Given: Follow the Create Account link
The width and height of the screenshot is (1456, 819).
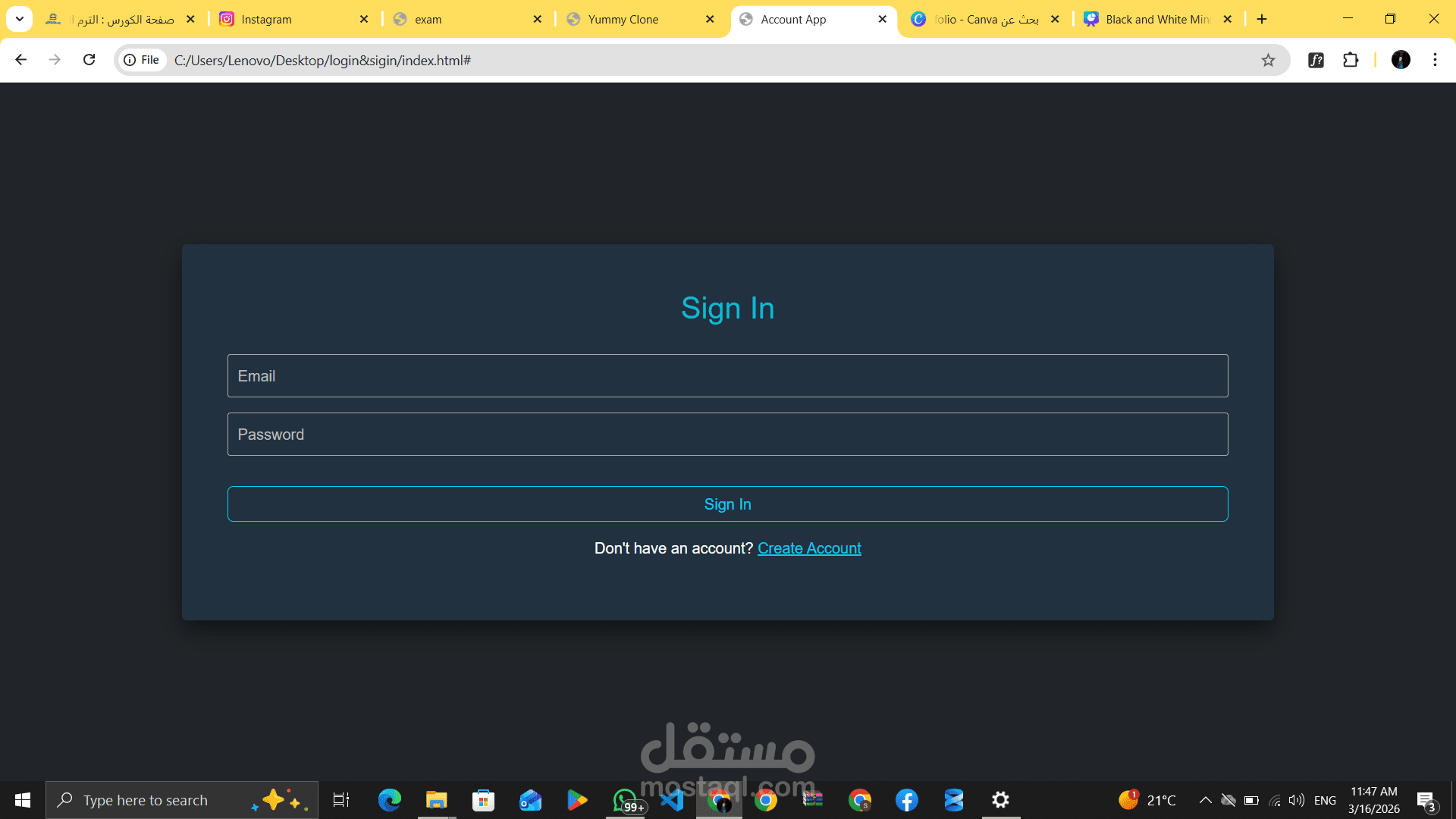Looking at the screenshot, I should tap(809, 548).
